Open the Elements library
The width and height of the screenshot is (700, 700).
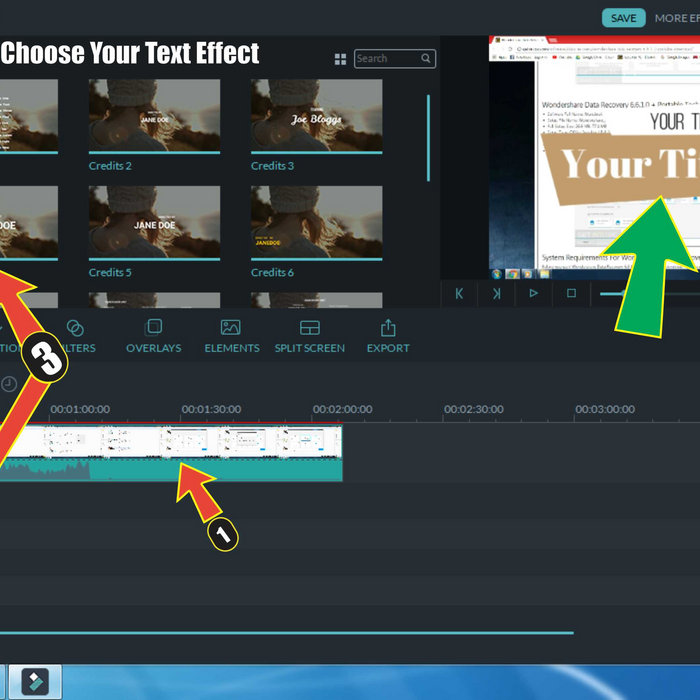[231, 336]
